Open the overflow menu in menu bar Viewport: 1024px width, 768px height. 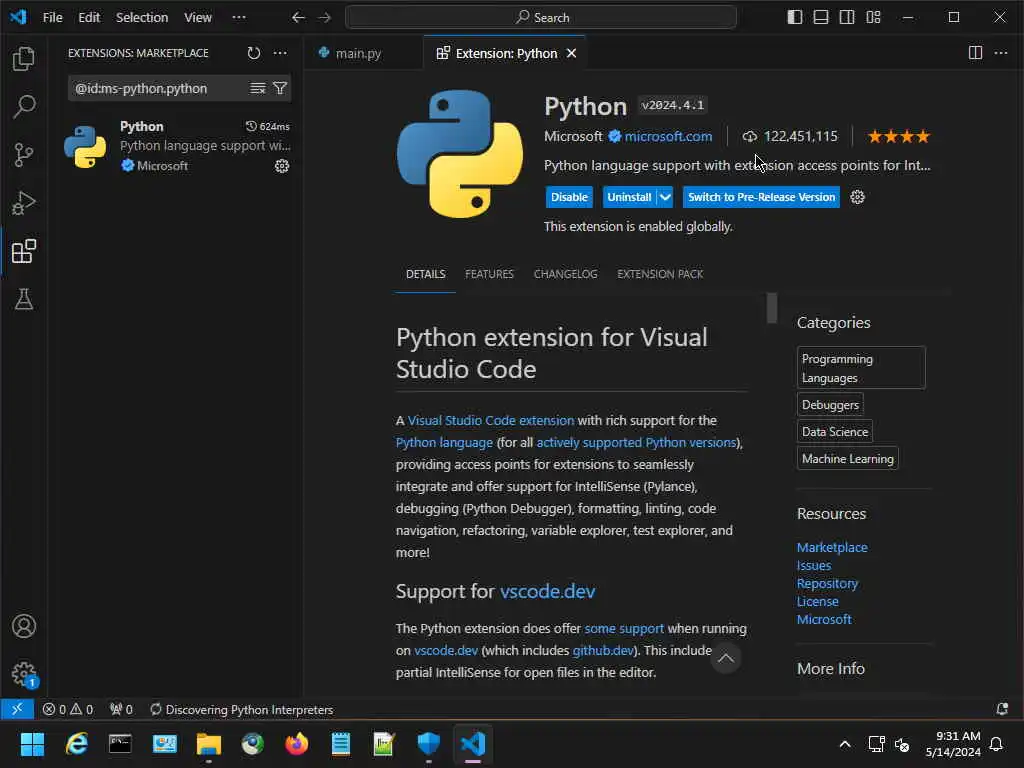(239, 18)
